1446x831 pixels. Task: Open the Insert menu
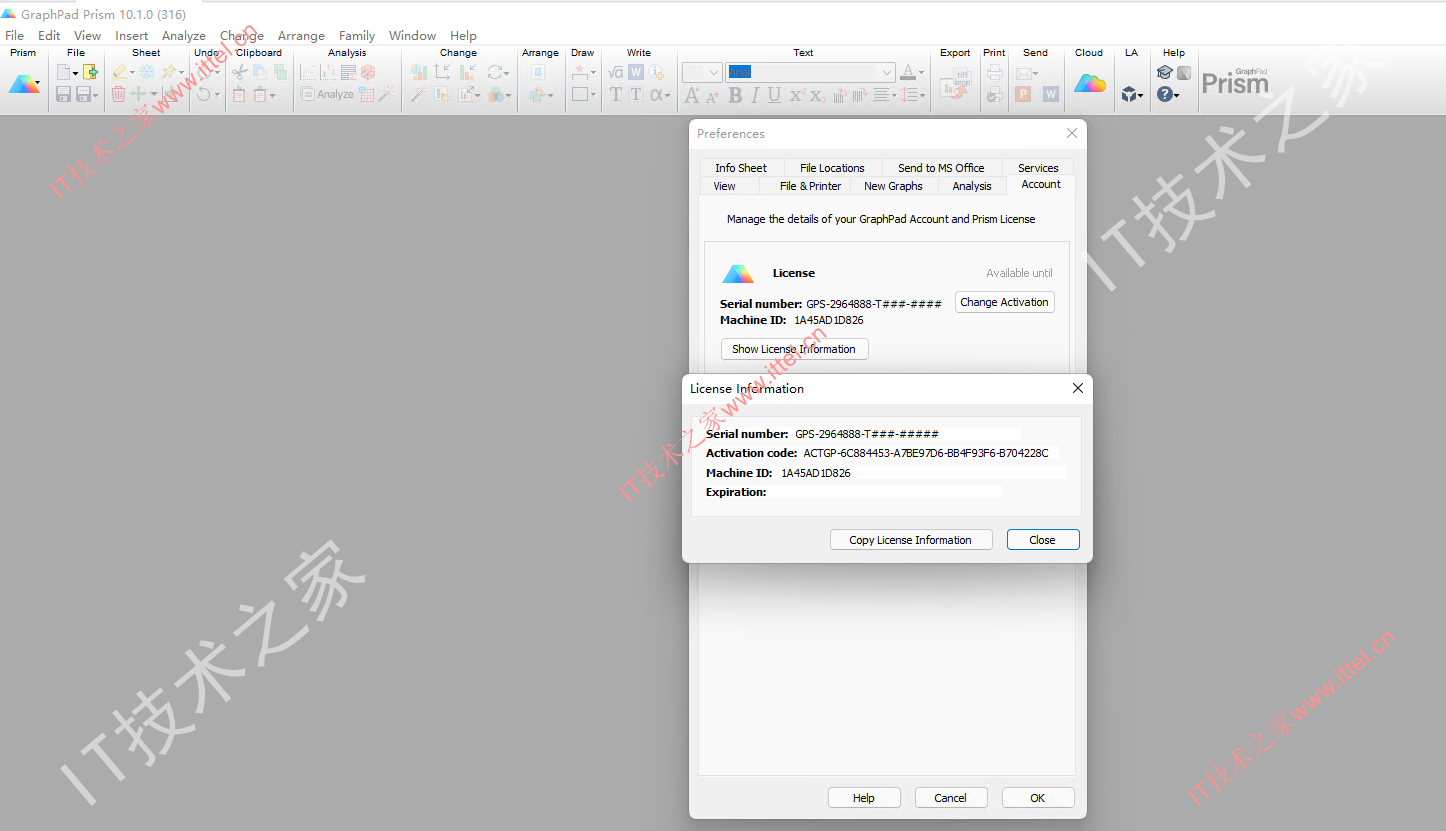pyautogui.click(x=131, y=35)
